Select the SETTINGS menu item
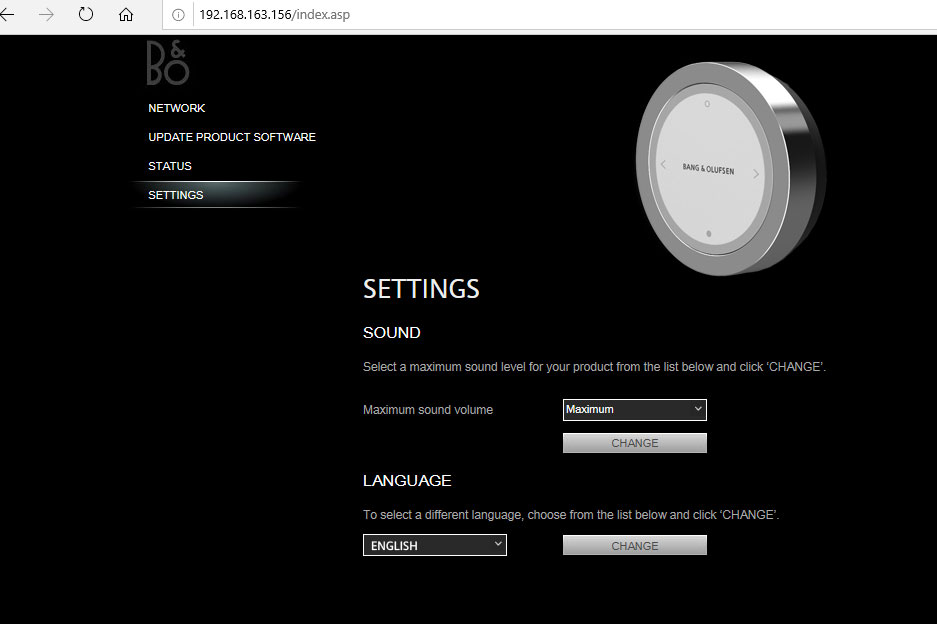Screen dimensions: 937x624 pos(176,195)
